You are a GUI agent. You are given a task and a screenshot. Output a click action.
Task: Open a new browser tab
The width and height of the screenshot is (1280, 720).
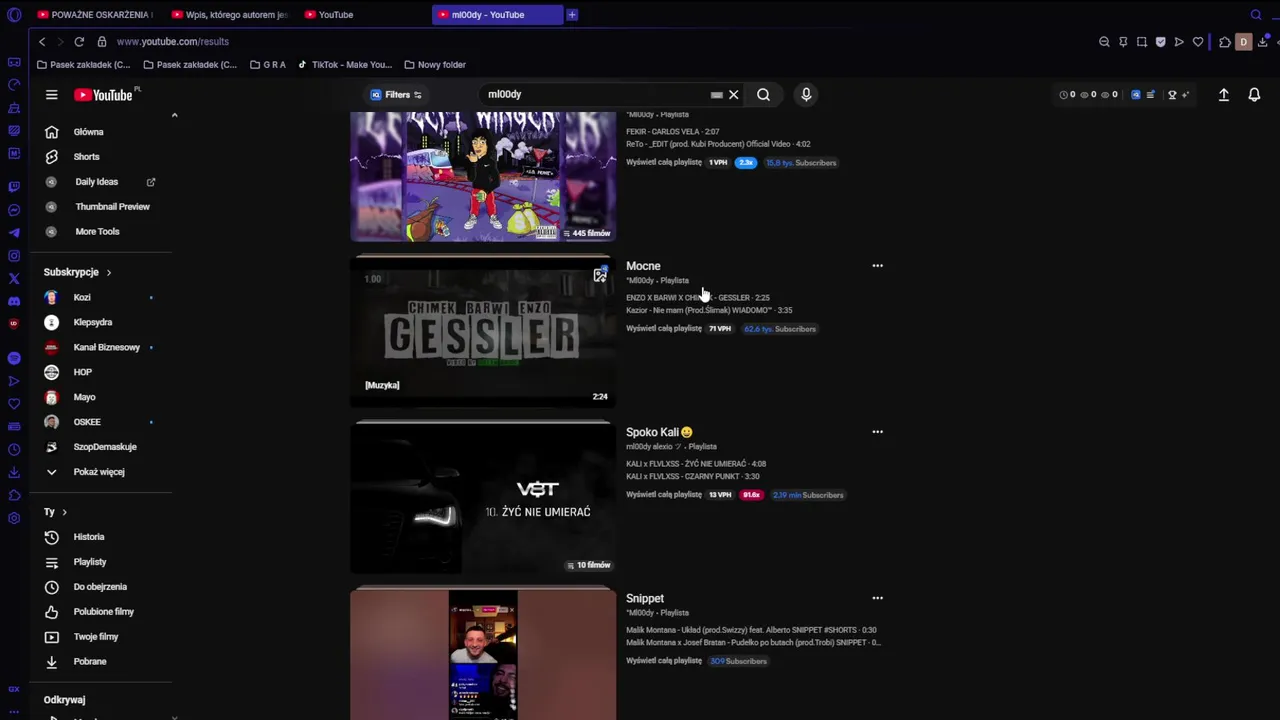coord(572,15)
